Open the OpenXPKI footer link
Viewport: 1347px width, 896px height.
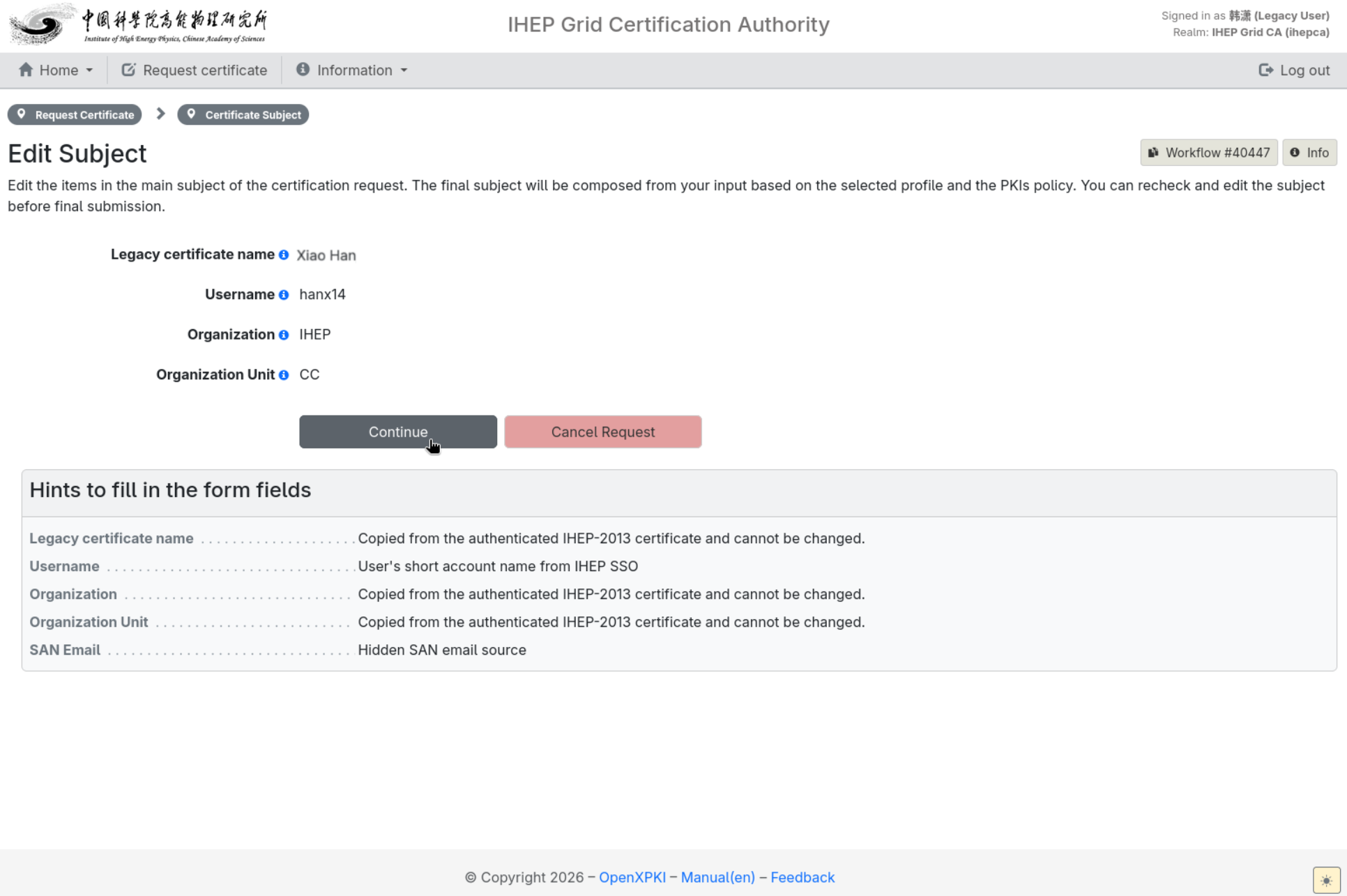click(x=632, y=877)
